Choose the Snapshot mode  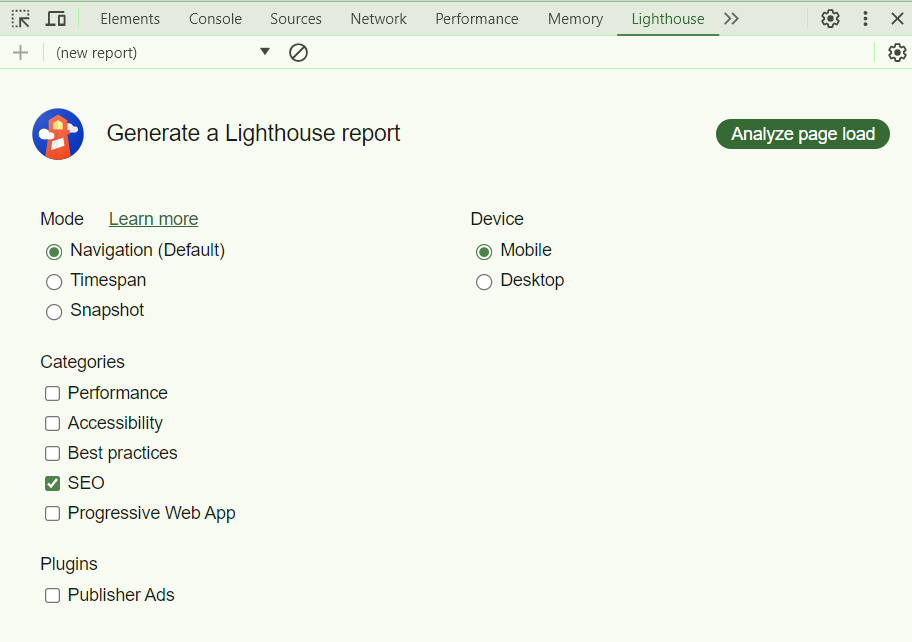54,312
